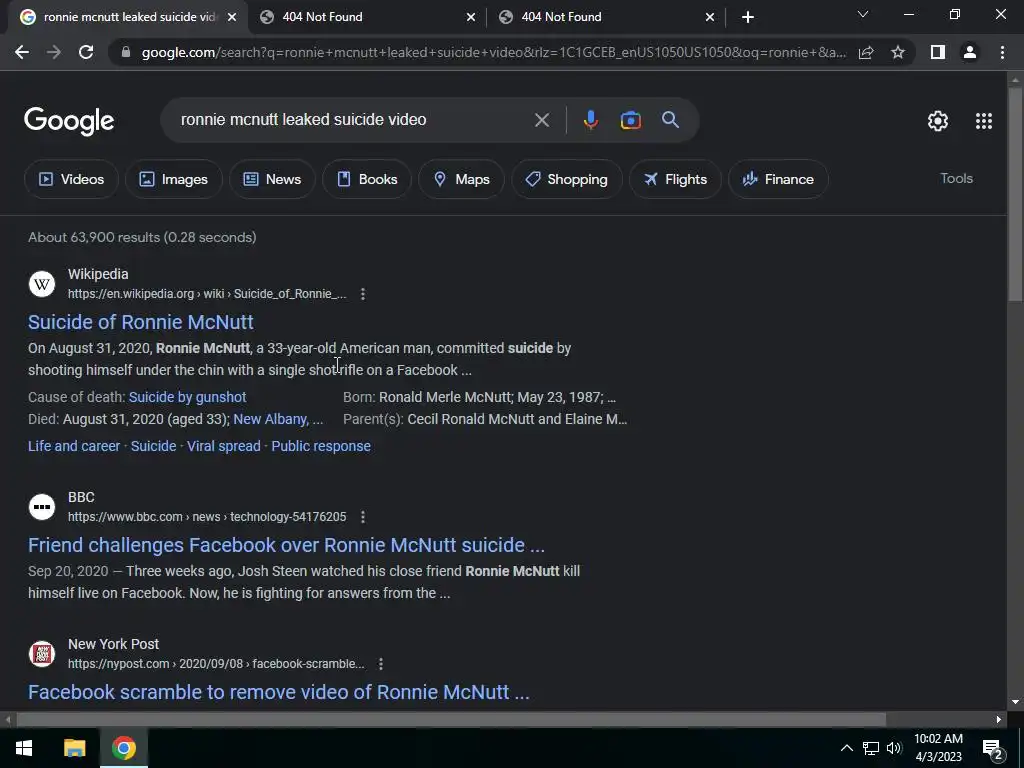Start voice search with the microphone
The height and width of the screenshot is (768, 1024).
tap(590, 120)
